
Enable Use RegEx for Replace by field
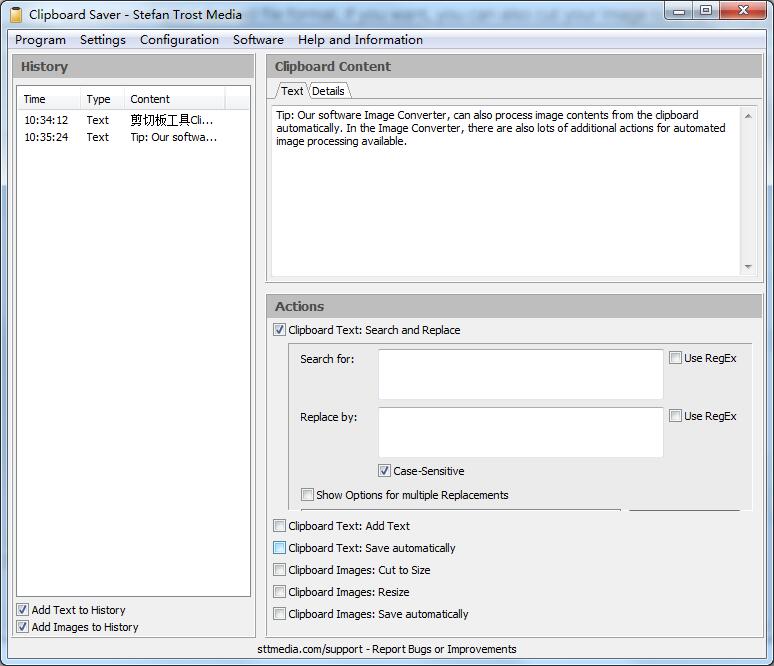[x=675, y=416]
